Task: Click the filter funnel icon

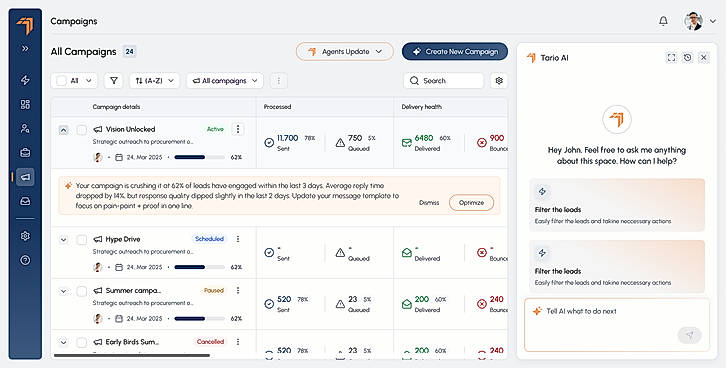Action: pyautogui.click(x=113, y=81)
